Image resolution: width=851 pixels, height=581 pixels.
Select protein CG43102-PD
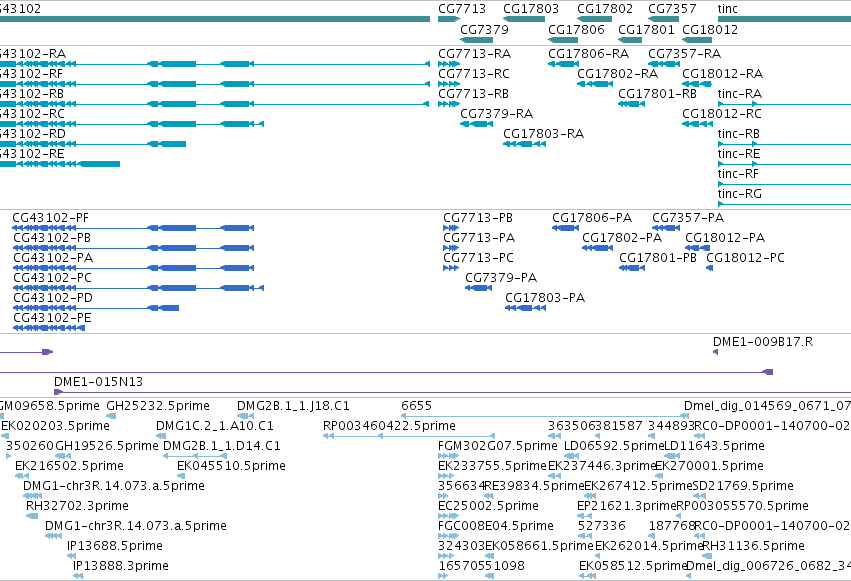[x=96, y=308]
